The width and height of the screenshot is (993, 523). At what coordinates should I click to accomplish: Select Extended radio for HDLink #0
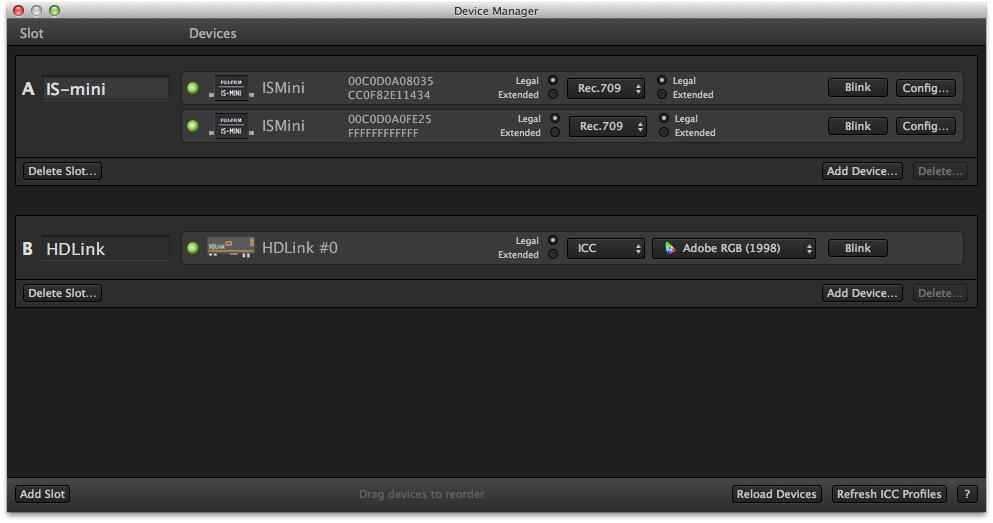point(553,255)
